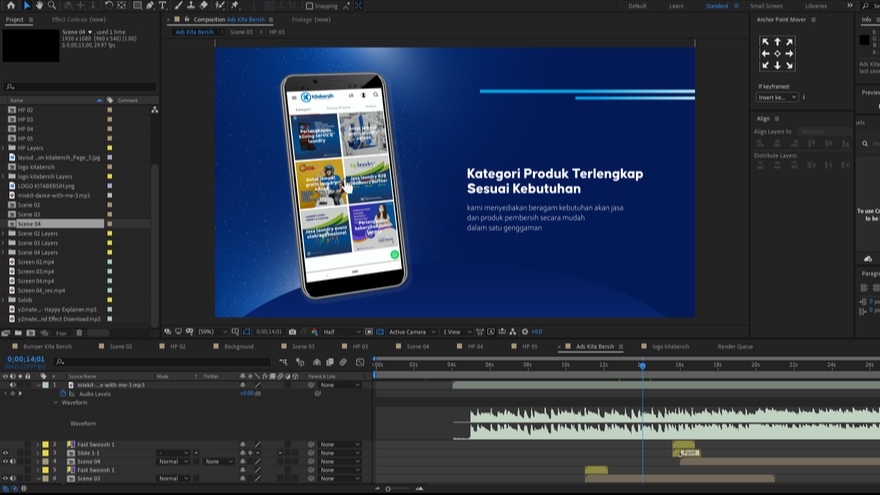
Task: Select the Brush tool
Action: (x=178, y=6)
